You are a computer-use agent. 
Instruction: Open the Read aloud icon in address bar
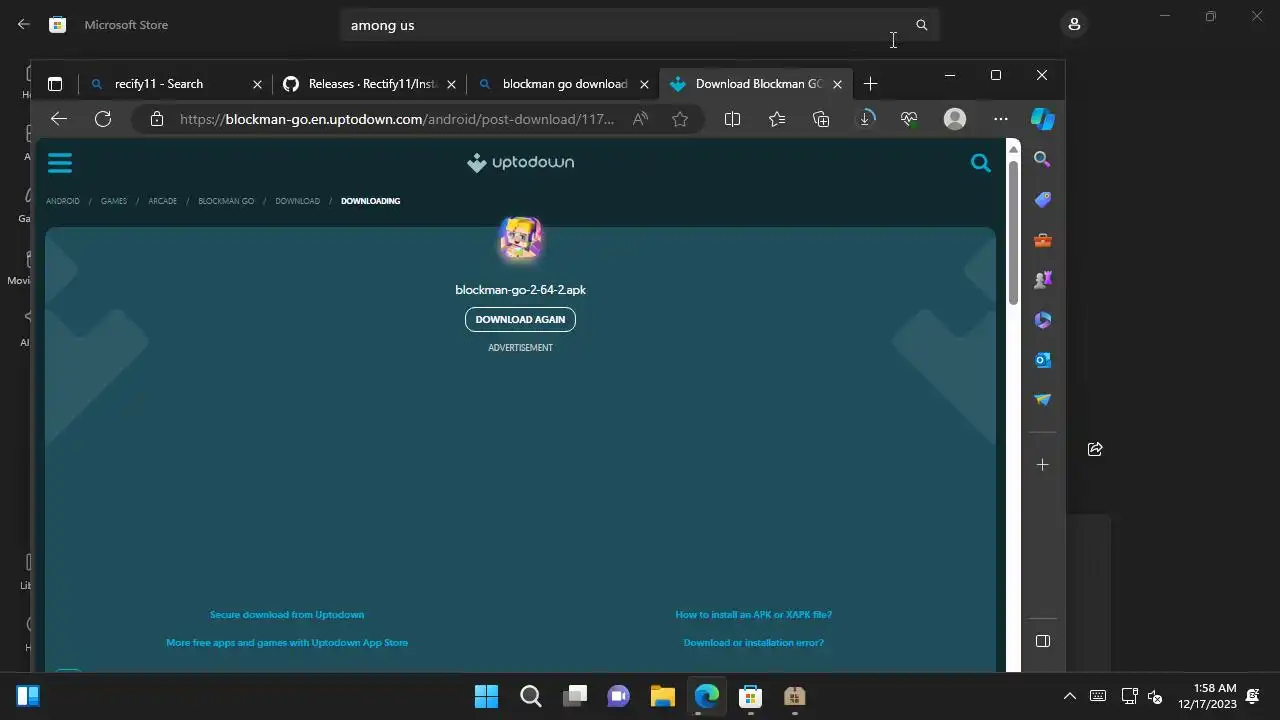[640, 119]
